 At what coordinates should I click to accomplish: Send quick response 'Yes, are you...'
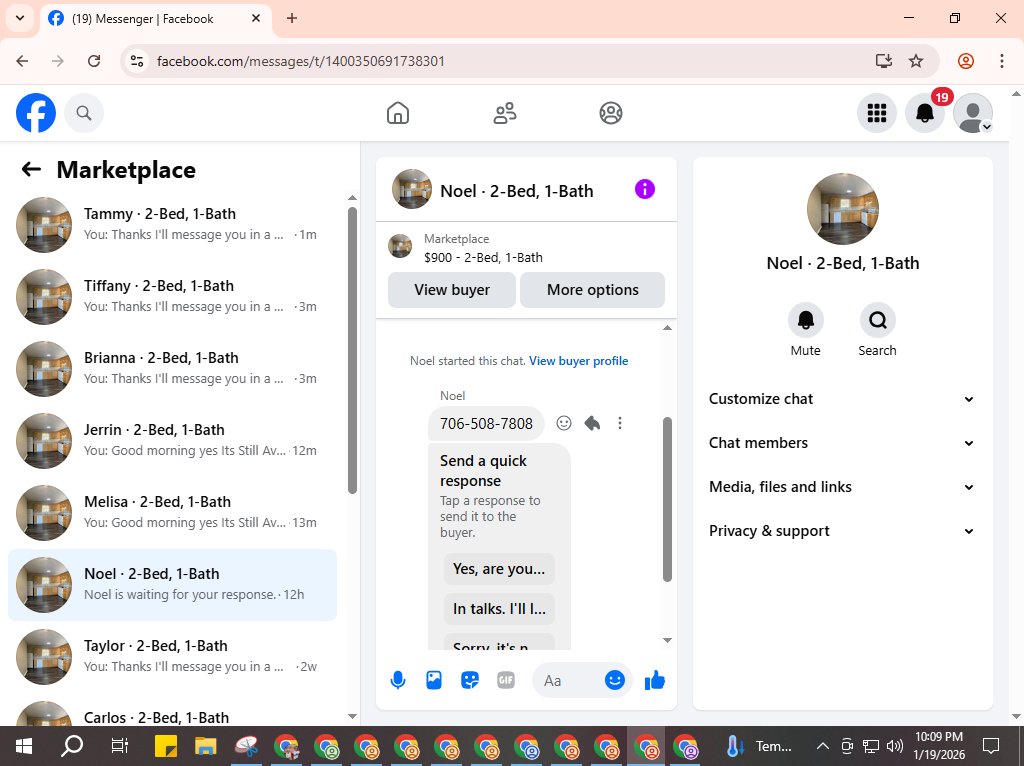(499, 569)
